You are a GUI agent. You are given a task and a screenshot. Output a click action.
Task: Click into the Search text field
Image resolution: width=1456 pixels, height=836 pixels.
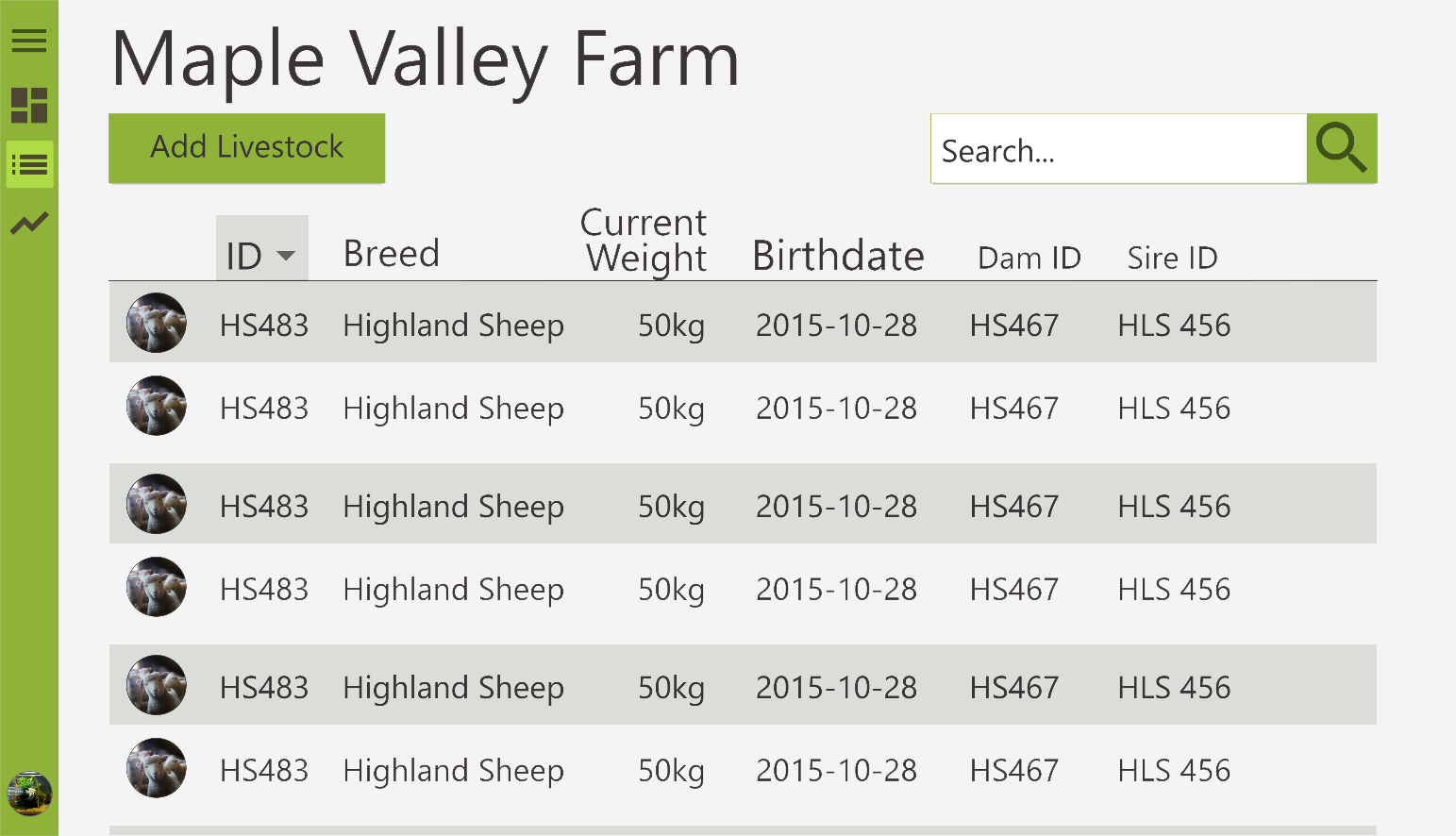click(1118, 150)
